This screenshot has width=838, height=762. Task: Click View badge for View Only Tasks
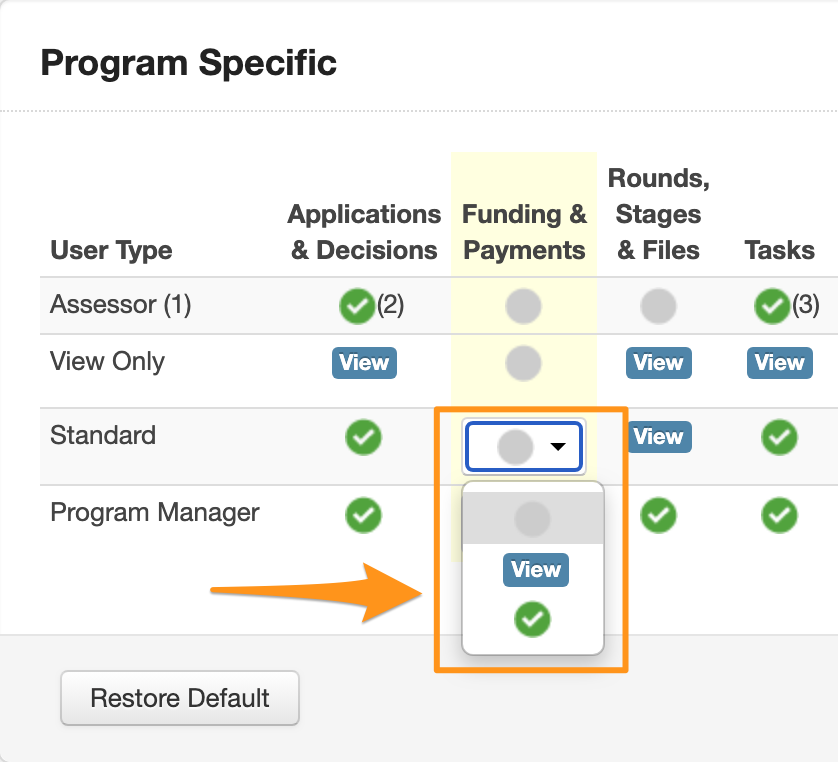[x=779, y=363]
